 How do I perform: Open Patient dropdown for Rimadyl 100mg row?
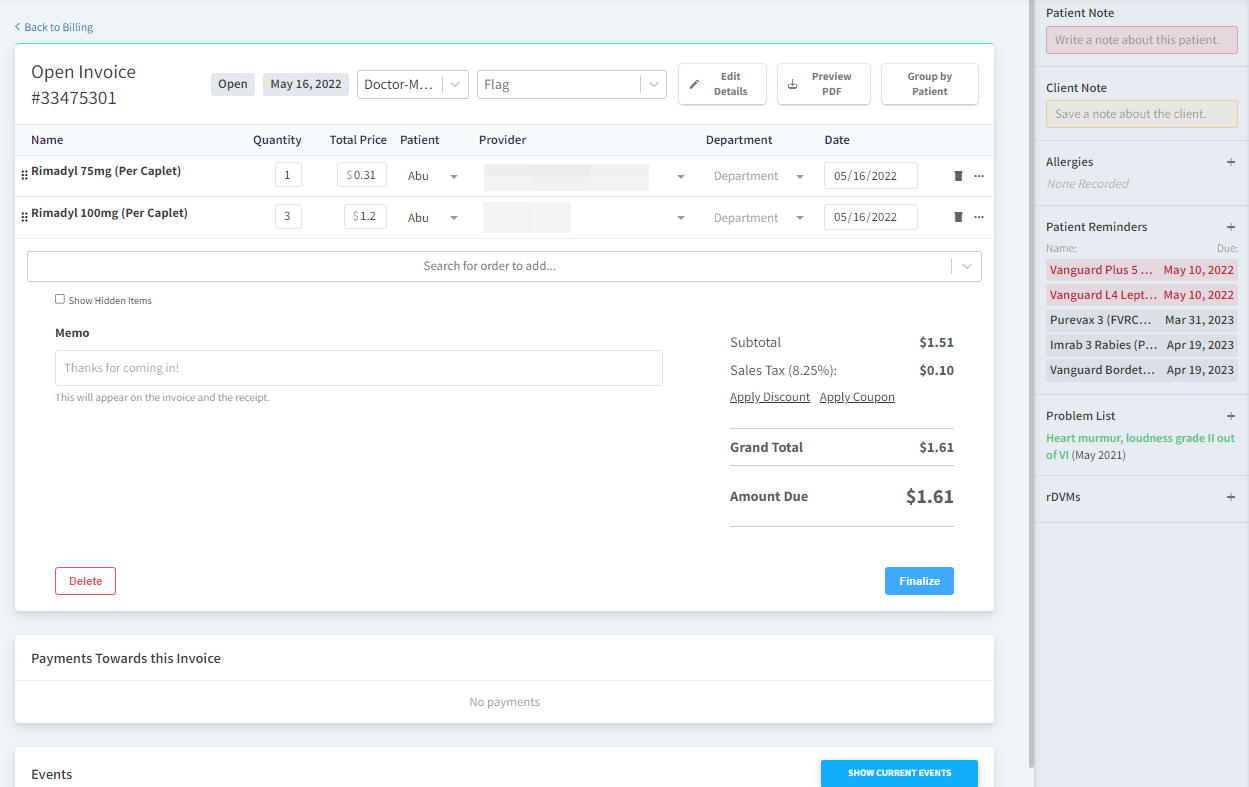click(x=433, y=218)
